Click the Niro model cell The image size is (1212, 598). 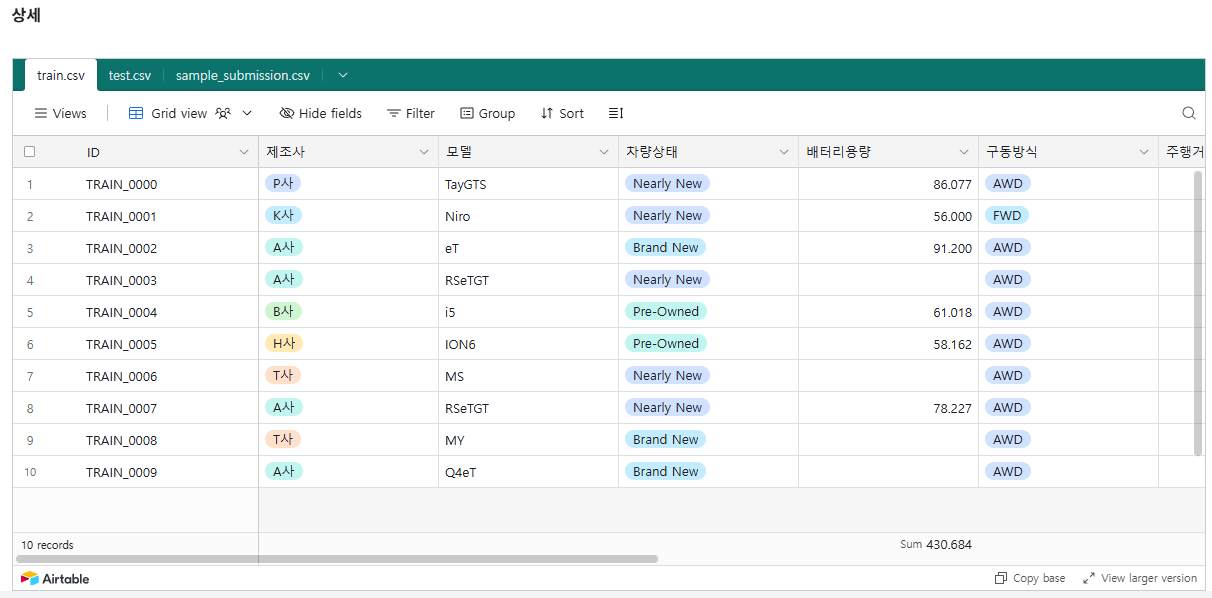pos(529,216)
